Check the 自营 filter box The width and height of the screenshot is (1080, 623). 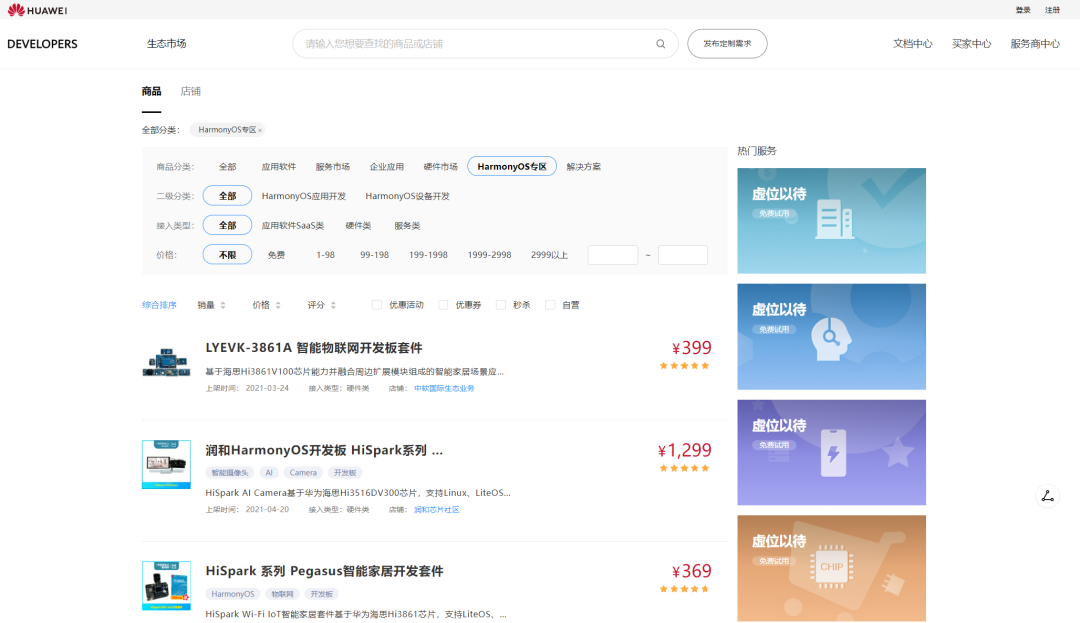[550, 305]
